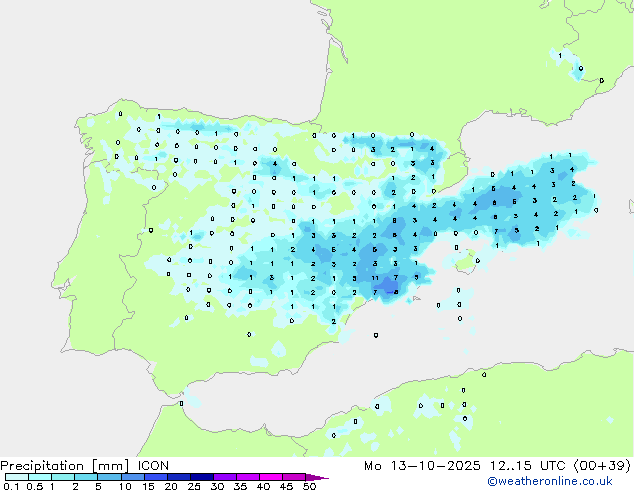
Task: Click the legend label "25"
Action: coord(194,486)
